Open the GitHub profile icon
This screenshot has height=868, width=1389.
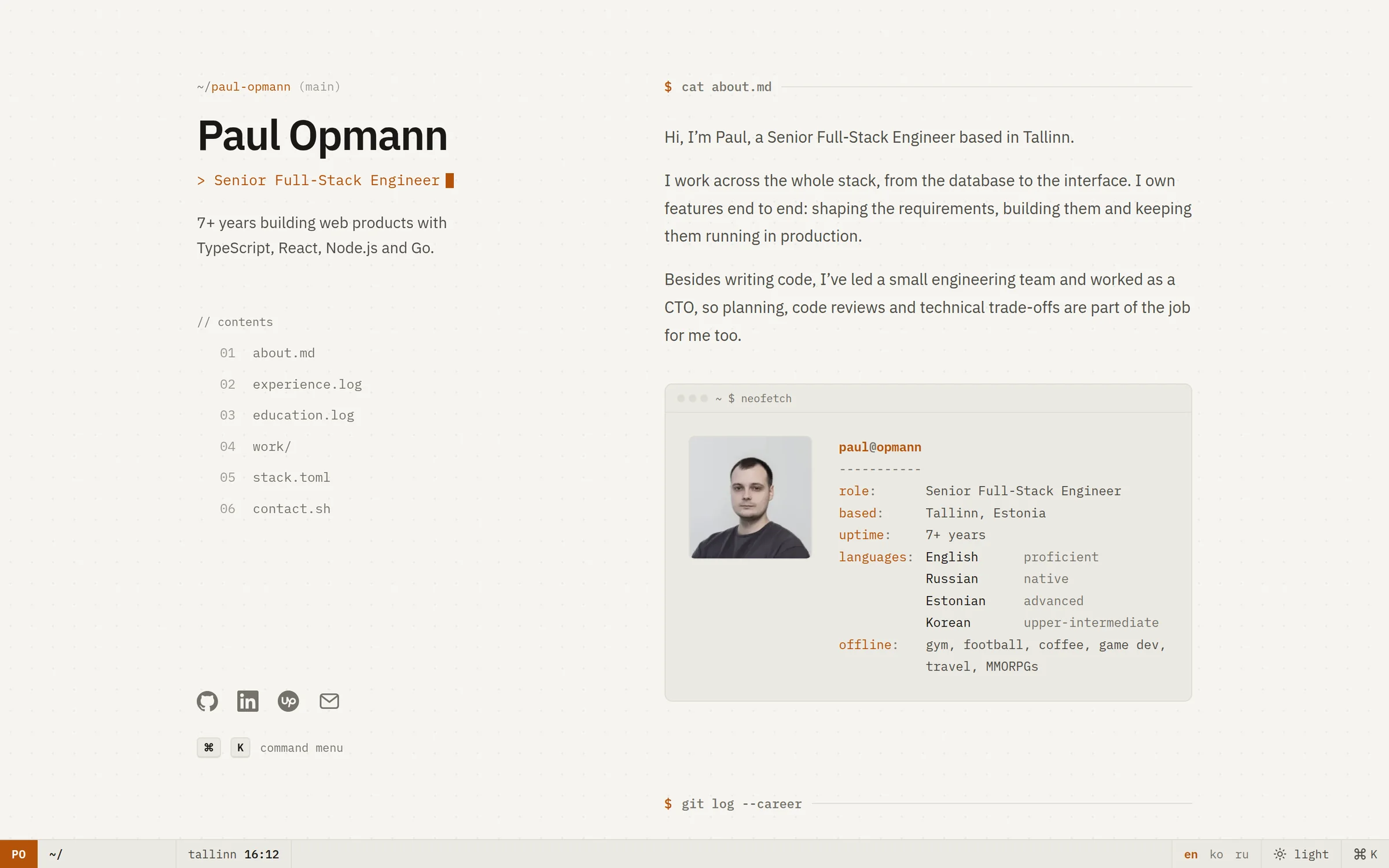pyautogui.click(x=207, y=701)
